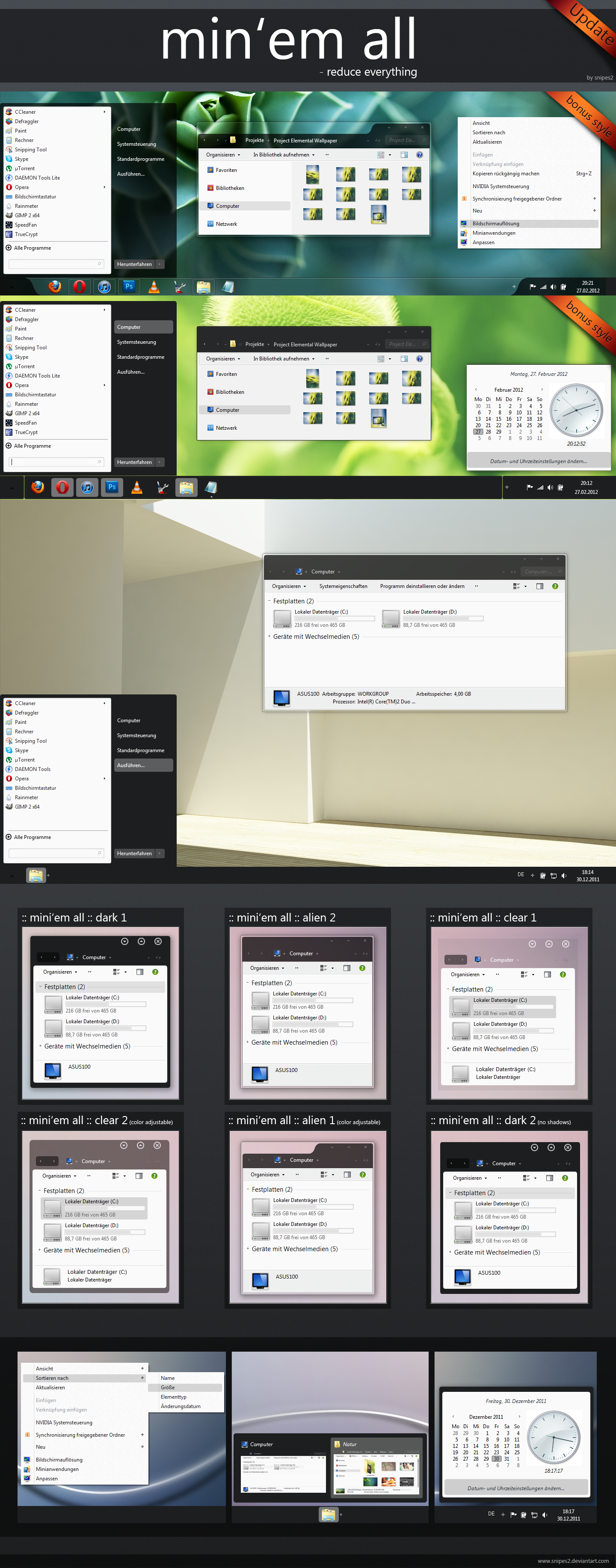Image resolution: width=616 pixels, height=1568 pixels.
Task: Expand the Organisieren dropdown in top Explorer
Action: pos(223,155)
